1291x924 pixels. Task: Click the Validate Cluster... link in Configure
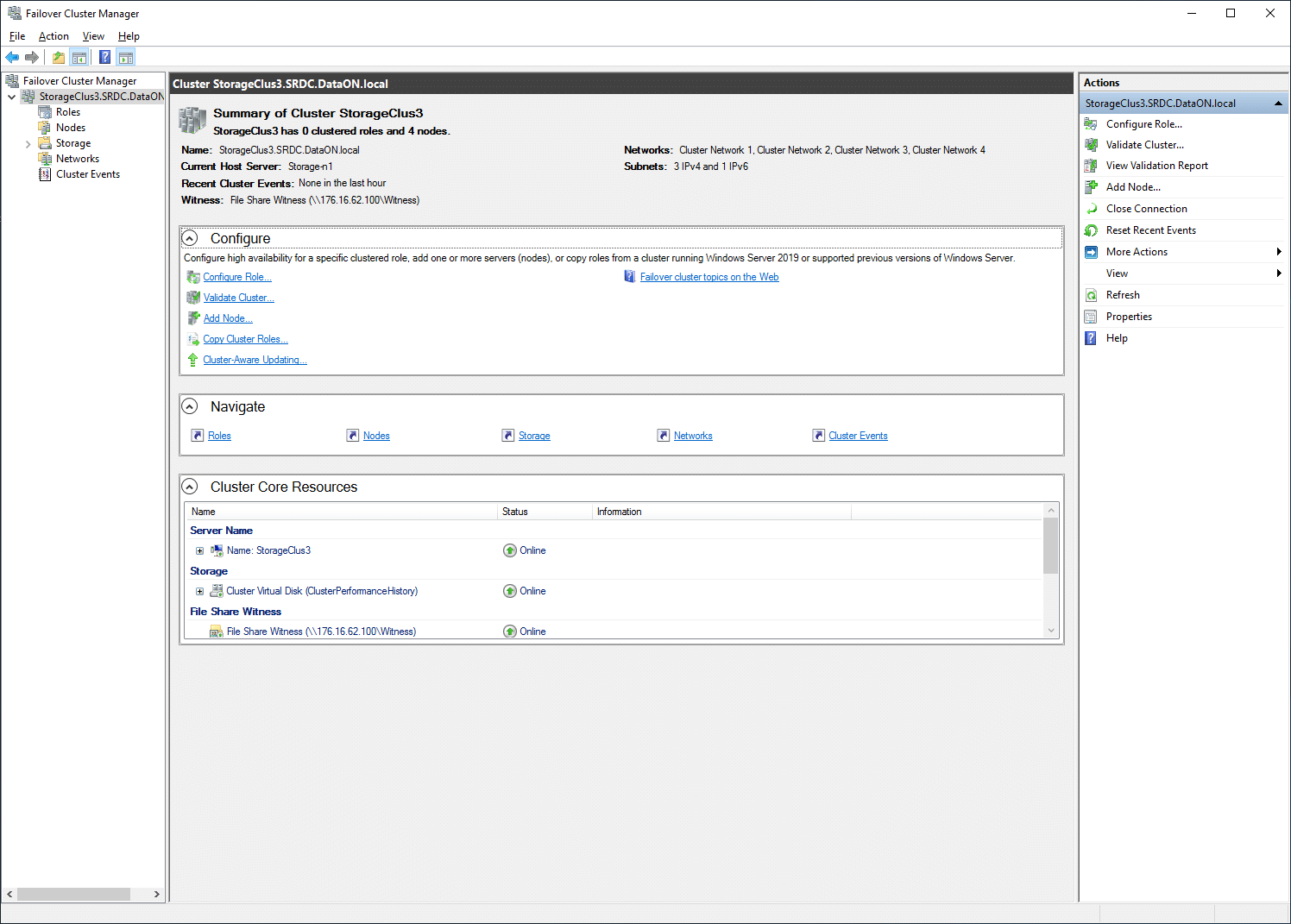click(x=239, y=298)
